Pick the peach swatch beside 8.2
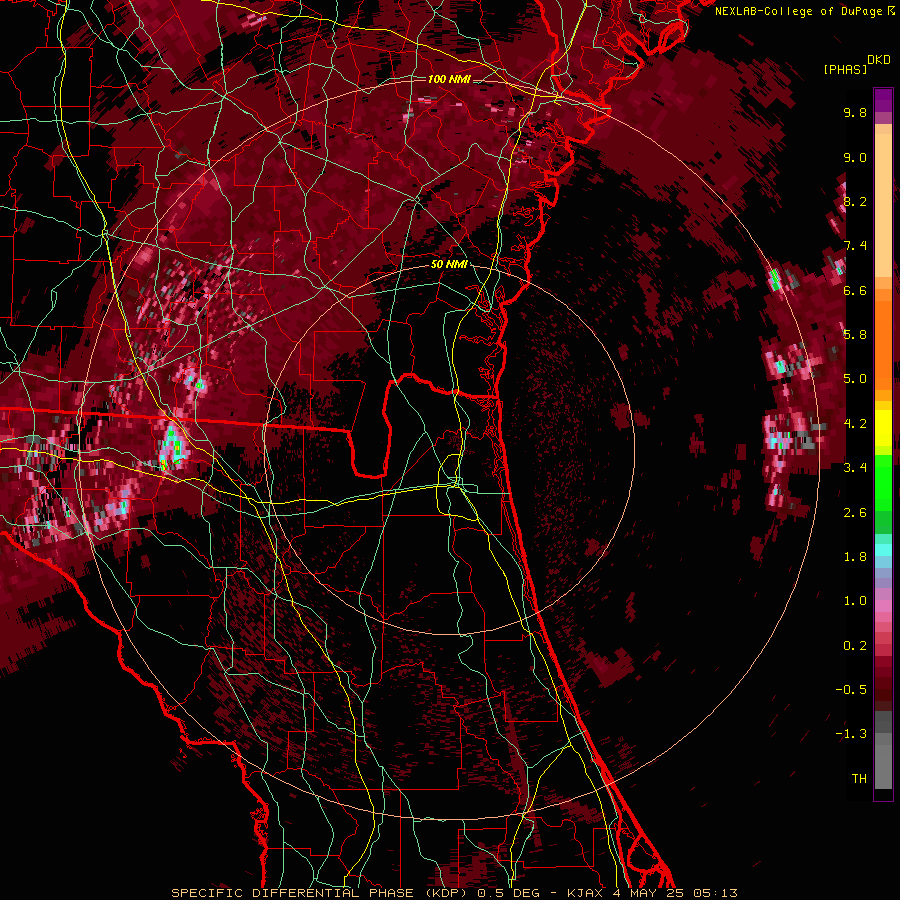Image resolution: width=900 pixels, height=900 pixels. (883, 205)
